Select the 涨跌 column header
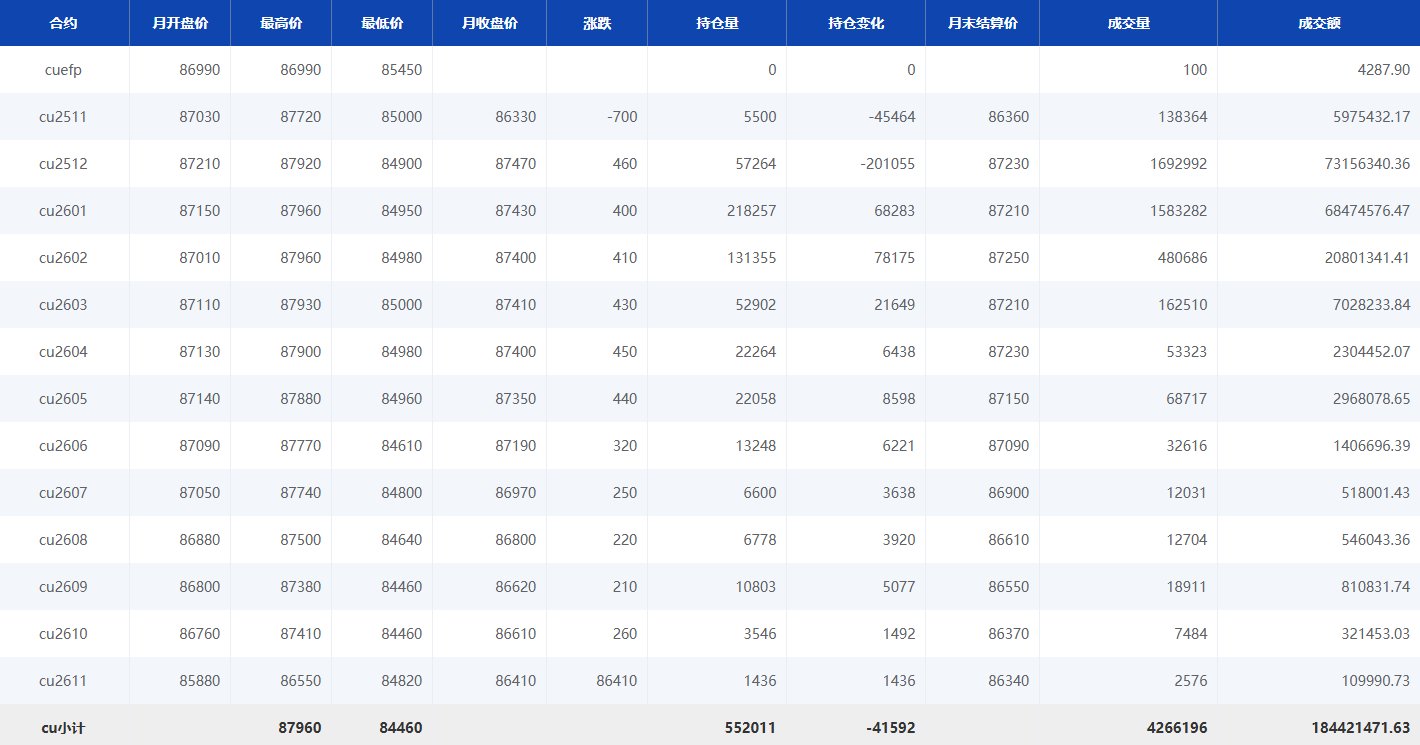1420x745 pixels. tap(597, 23)
